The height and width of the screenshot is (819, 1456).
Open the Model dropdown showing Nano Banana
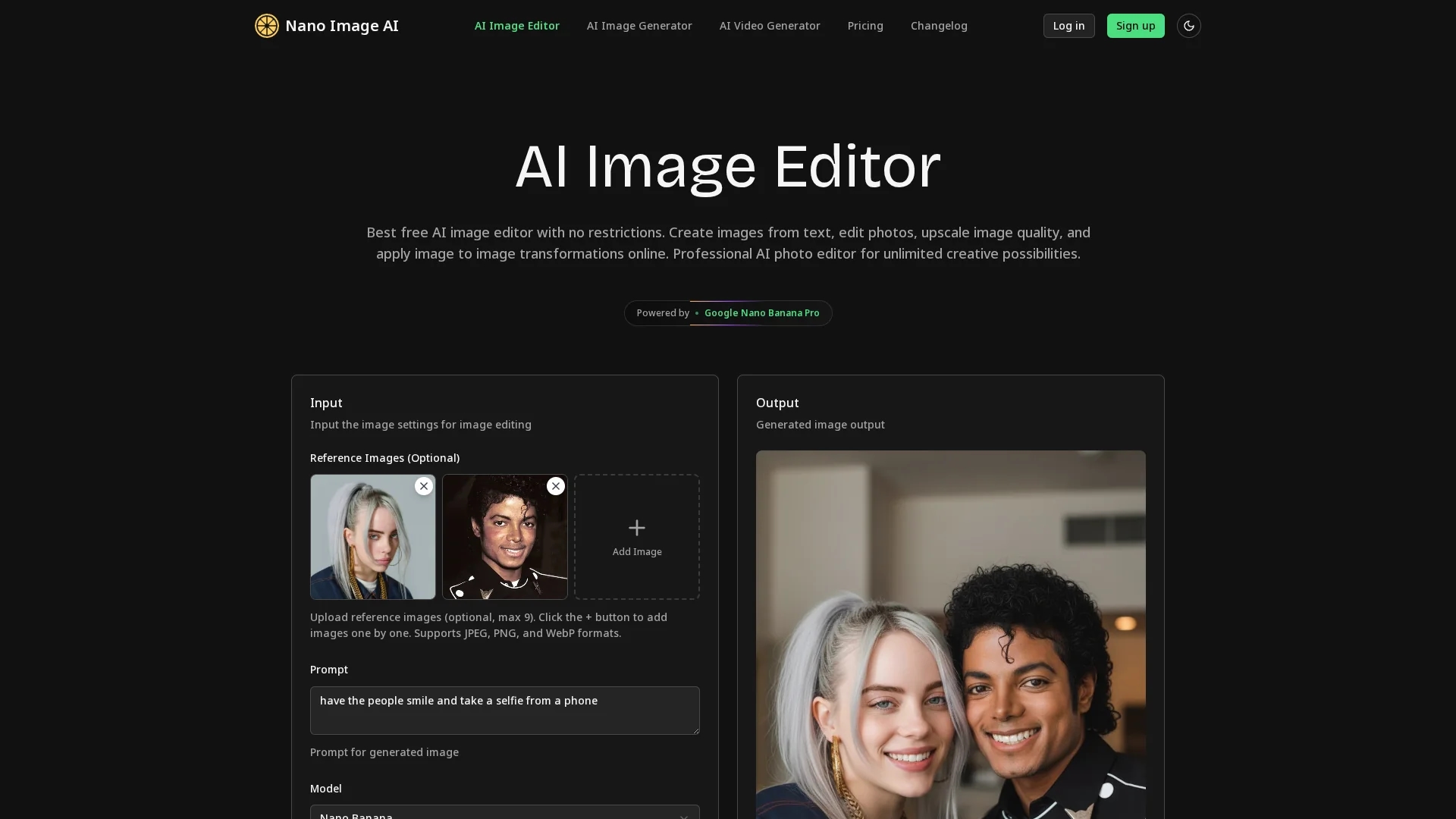[x=505, y=812]
